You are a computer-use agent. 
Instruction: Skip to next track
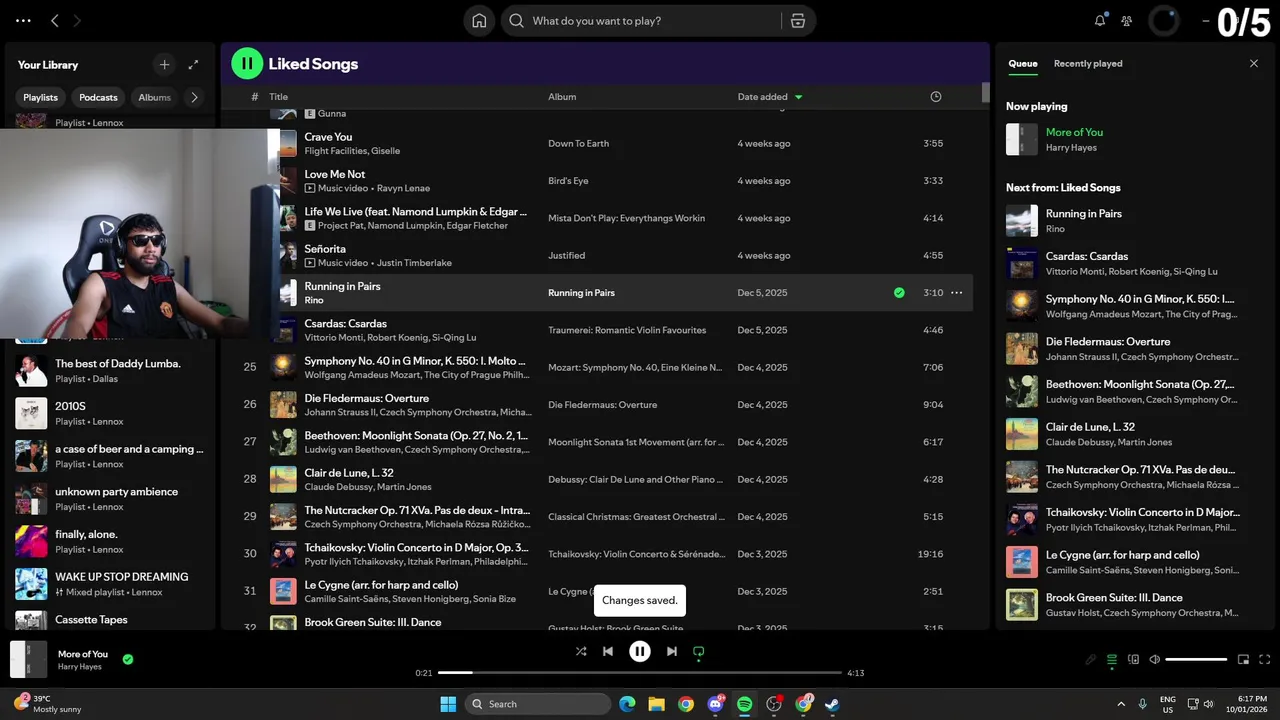[672, 651]
